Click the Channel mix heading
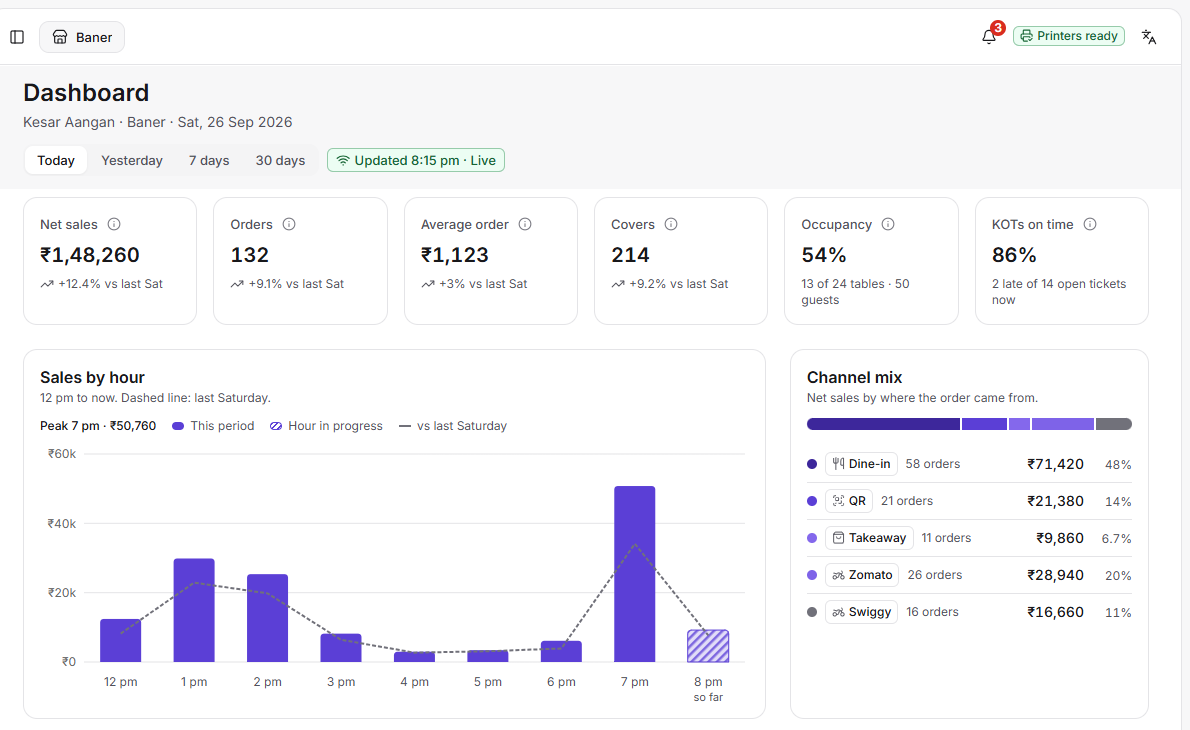 coord(855,377)
